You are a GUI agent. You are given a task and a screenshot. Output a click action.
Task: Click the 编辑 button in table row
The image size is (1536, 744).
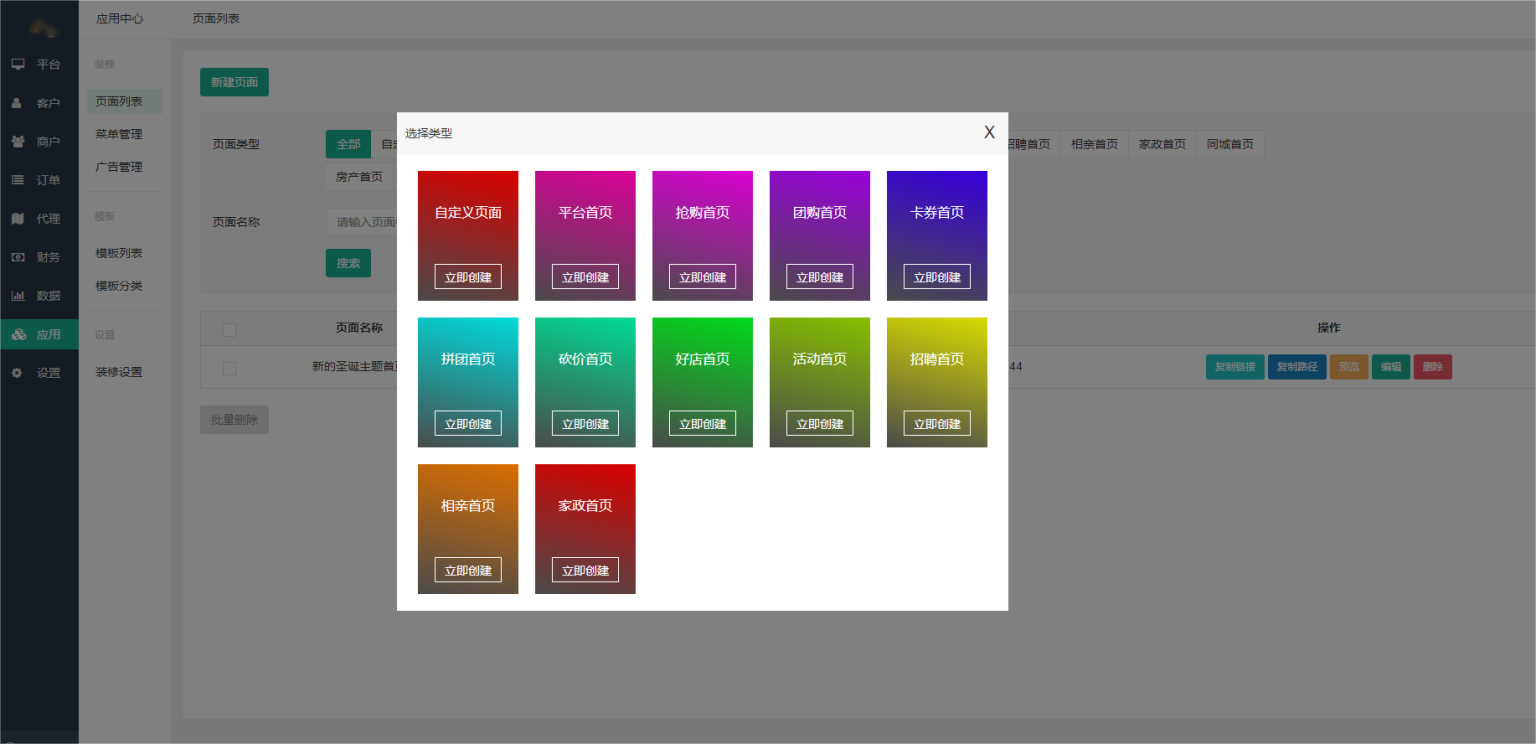coord(1390,367)
